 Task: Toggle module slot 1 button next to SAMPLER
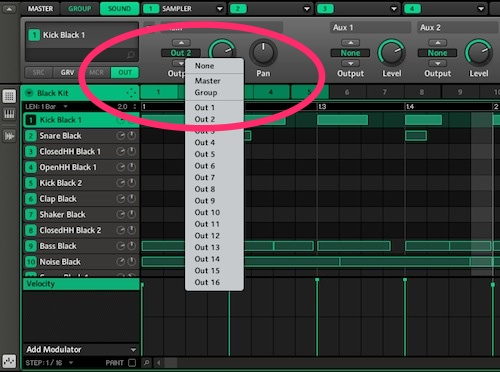(151, 9)
